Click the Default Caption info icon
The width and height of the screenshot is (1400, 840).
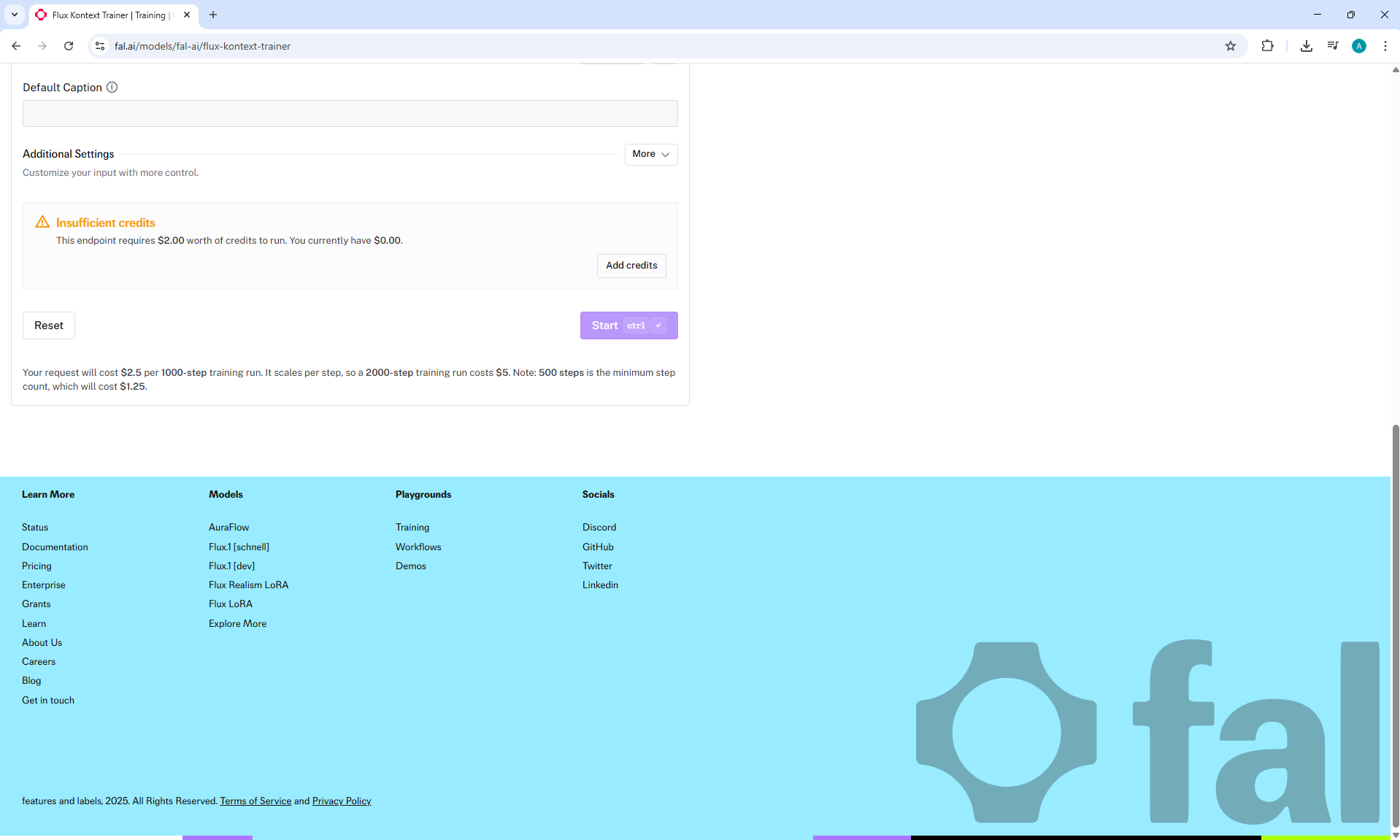click(x=112, y=88)
